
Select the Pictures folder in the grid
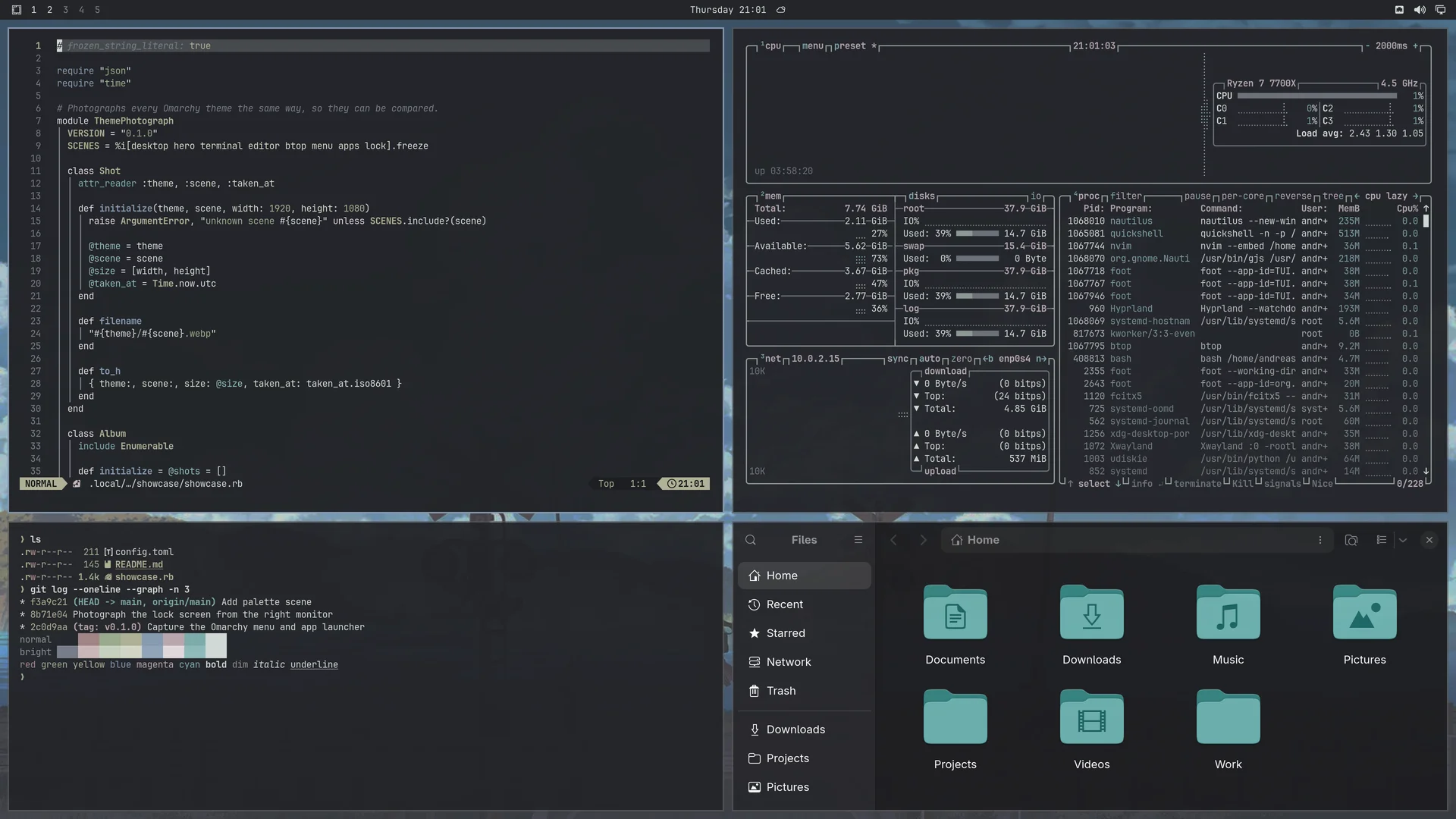tap(1365, 613)
